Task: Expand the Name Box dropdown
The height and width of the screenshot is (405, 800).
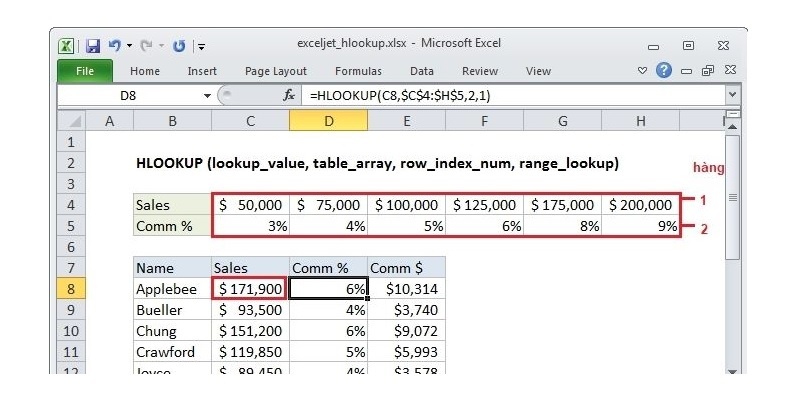Action: click(207, 95)
